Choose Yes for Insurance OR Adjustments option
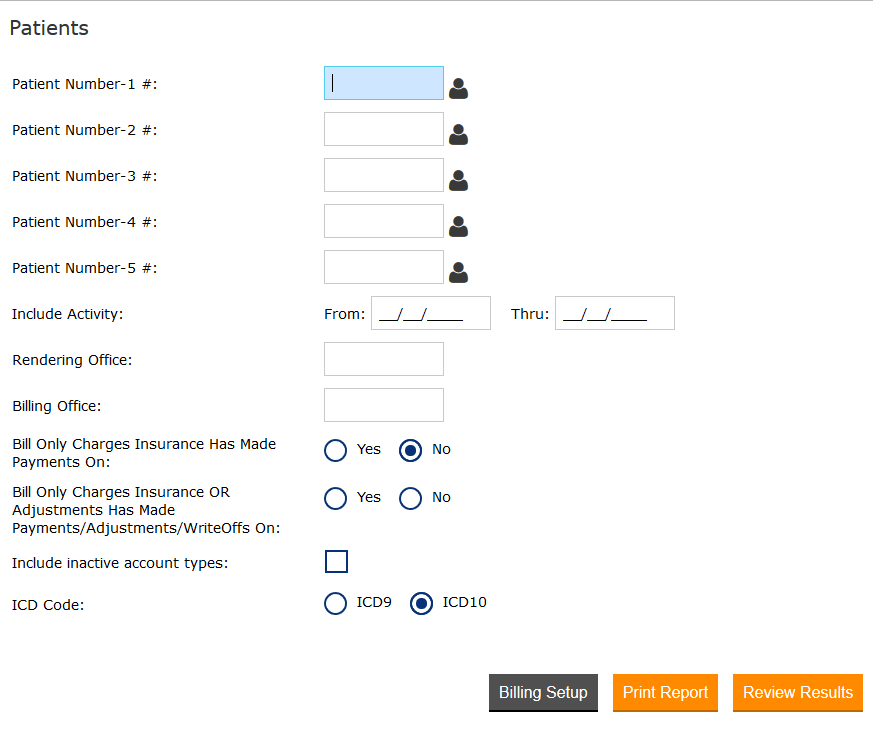This screenshot has height=741, width=873. coord(336,498)
